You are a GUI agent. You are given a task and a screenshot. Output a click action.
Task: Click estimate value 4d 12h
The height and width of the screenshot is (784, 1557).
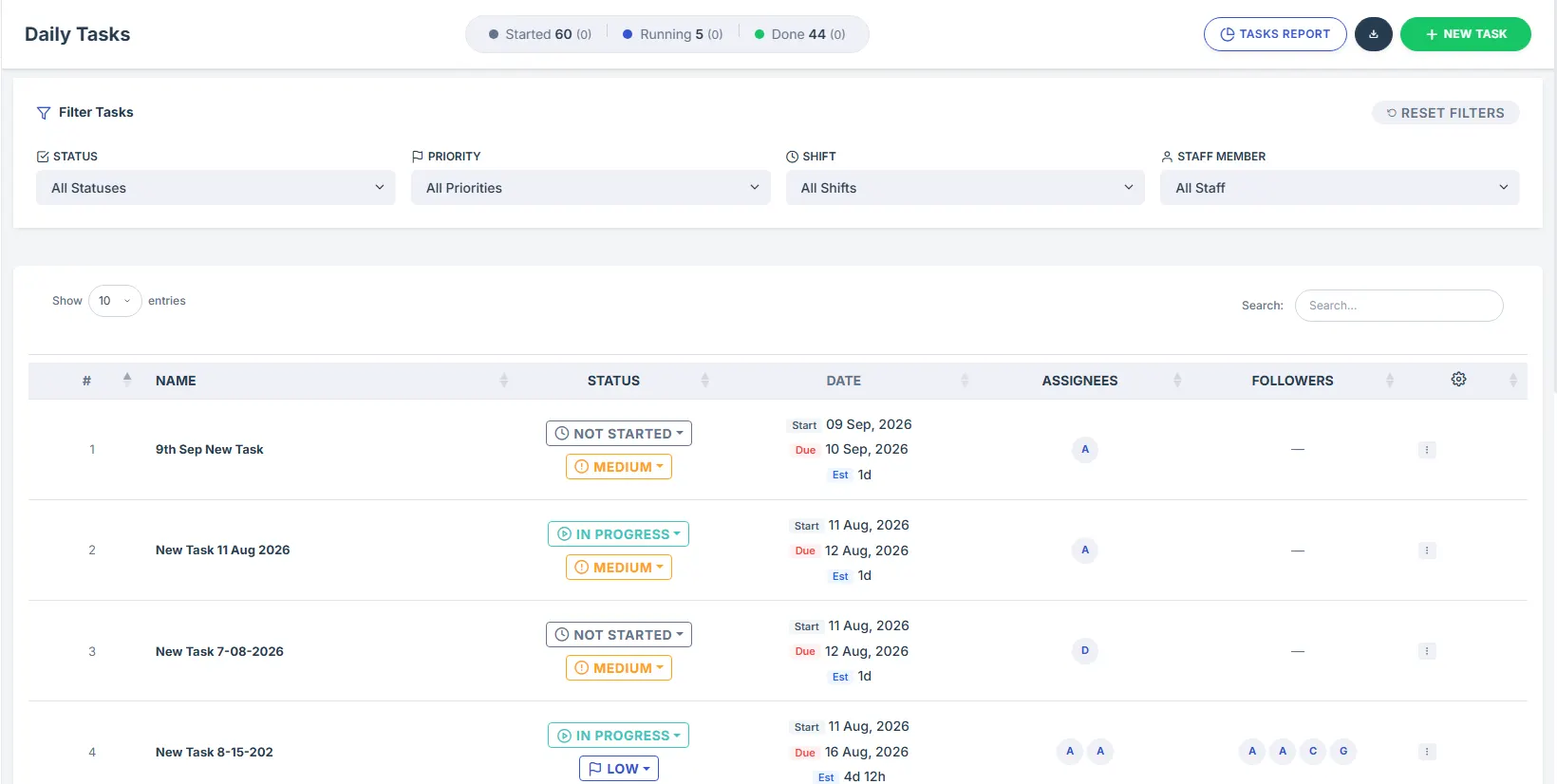pos(865,776)
